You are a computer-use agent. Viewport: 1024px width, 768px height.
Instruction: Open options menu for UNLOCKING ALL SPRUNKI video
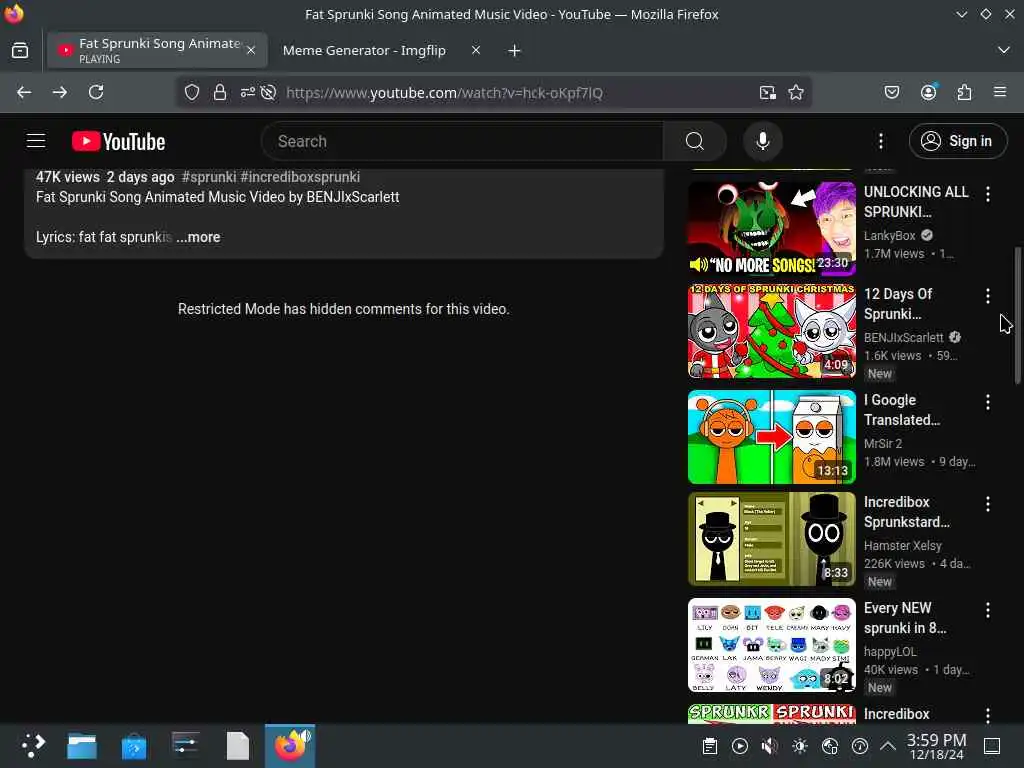point(987,194)
